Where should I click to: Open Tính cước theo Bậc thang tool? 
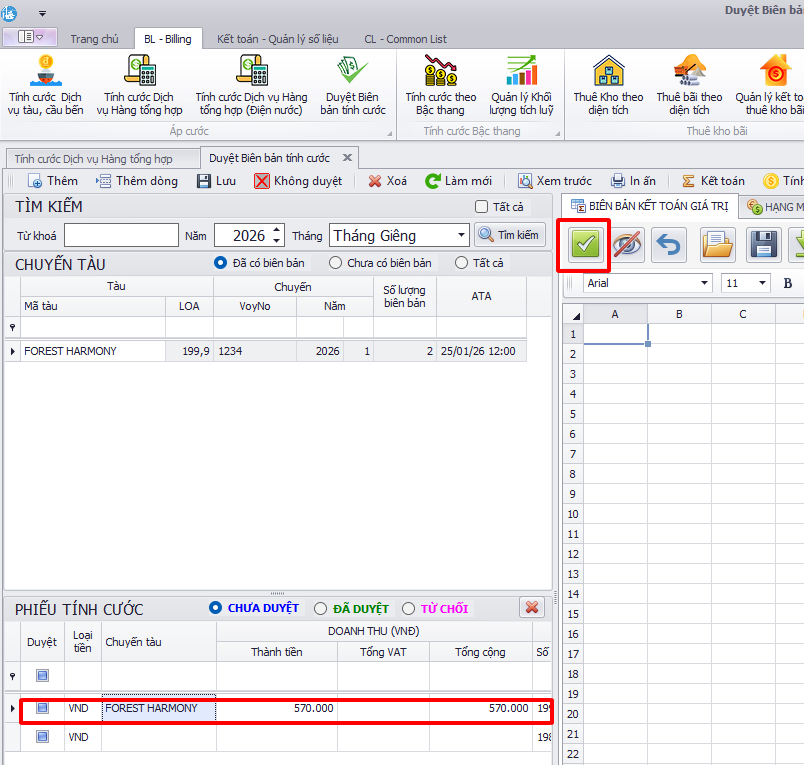440,86
